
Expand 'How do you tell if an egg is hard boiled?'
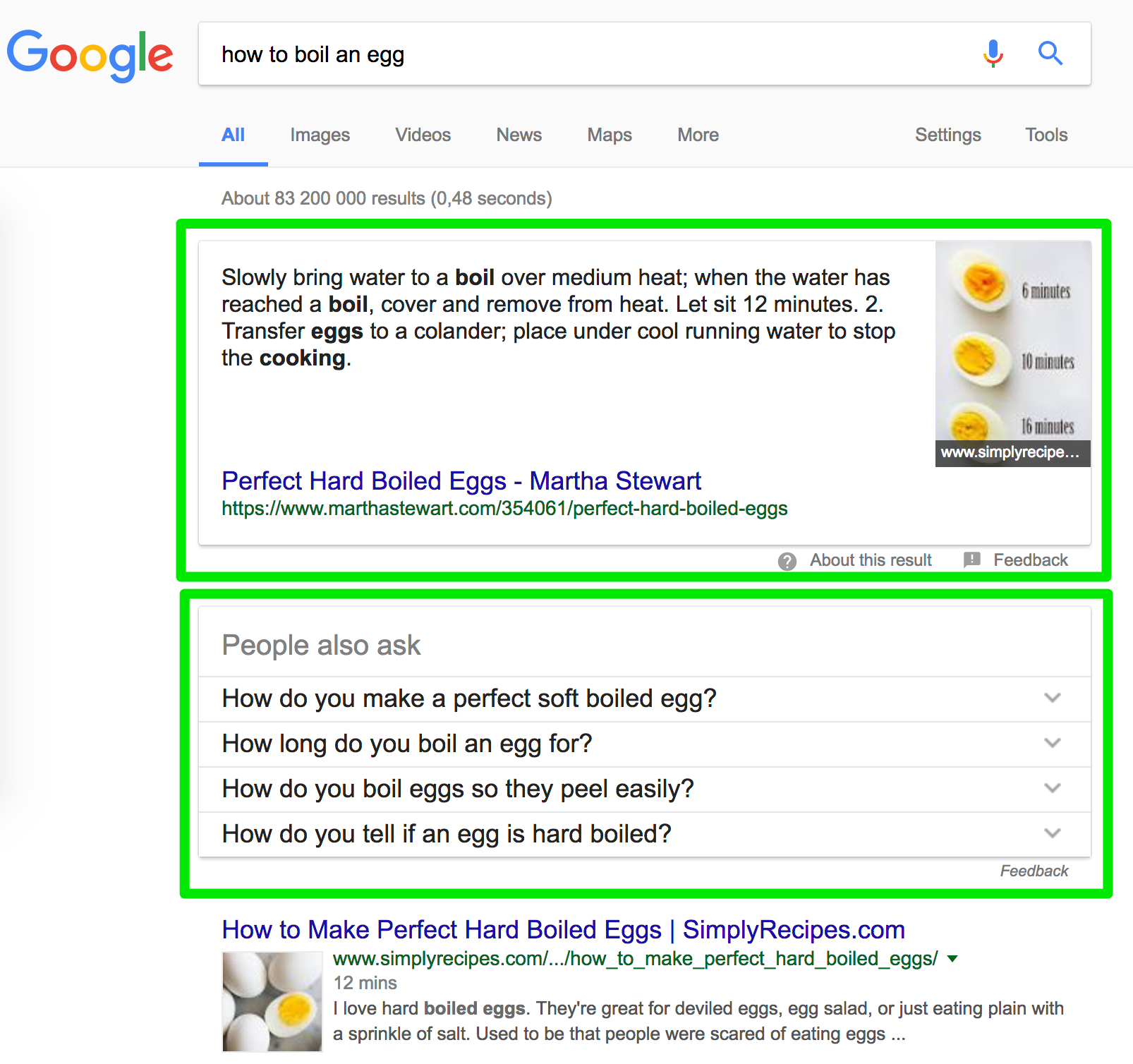click(645, 834)
